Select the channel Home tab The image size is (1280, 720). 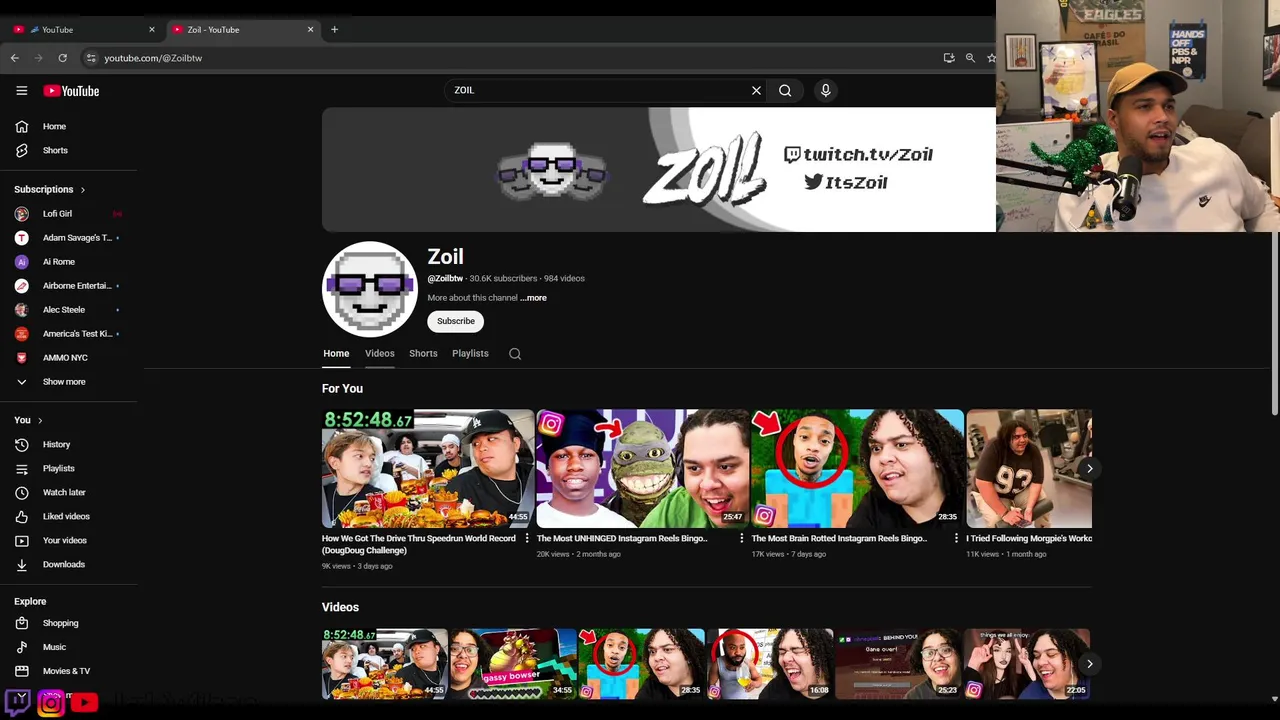pos(336,353)
